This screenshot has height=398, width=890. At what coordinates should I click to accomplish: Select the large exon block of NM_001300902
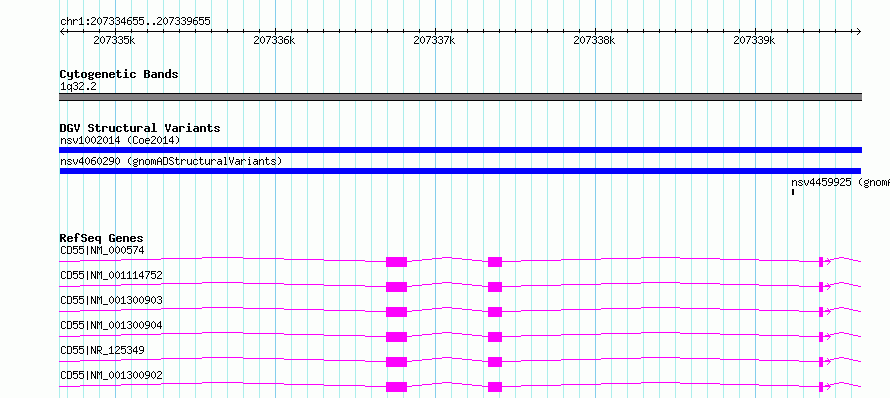click(x=396, y=387)
